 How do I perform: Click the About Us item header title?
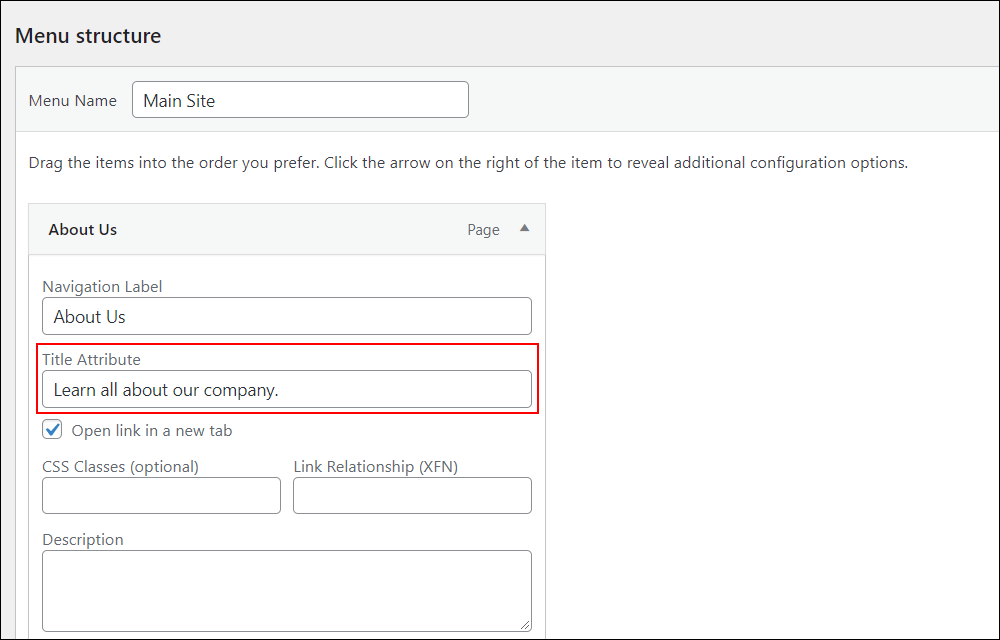[x=83, y=229]
